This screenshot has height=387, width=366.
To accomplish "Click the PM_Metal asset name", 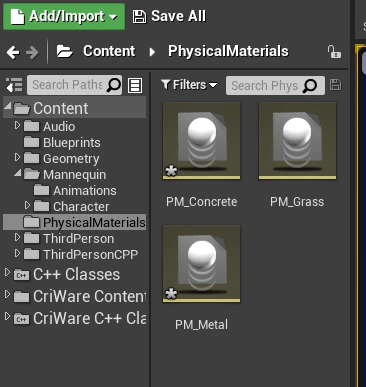I will point(201,325).
